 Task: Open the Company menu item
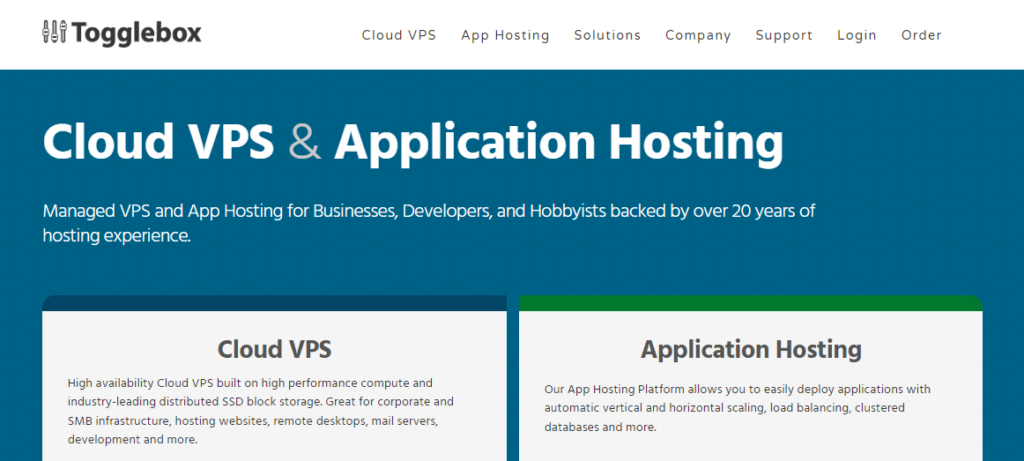click(x=698, y=35)
